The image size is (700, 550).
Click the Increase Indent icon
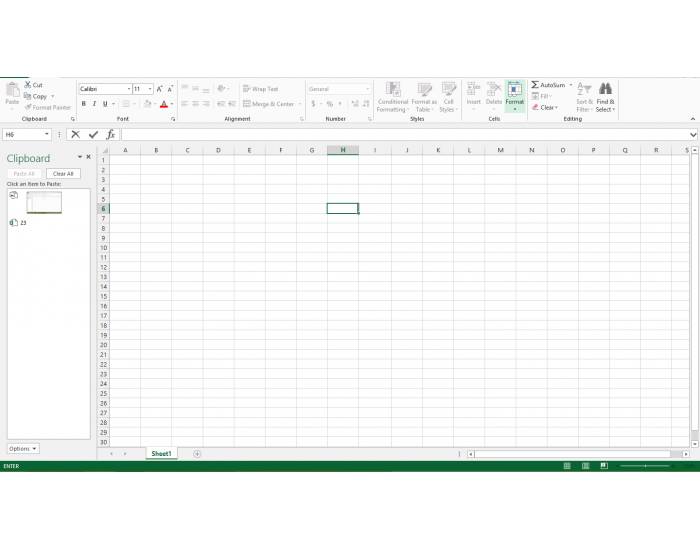coord(232,104)
